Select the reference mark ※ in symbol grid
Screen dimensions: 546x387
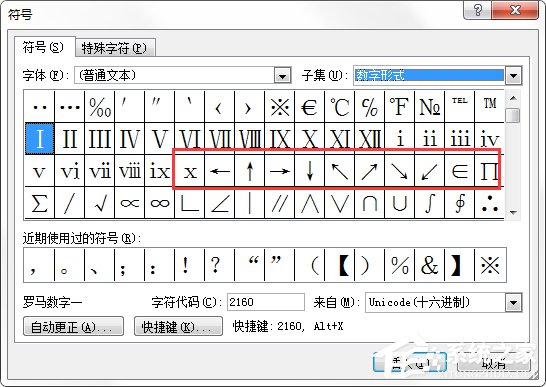click(280, 106)
